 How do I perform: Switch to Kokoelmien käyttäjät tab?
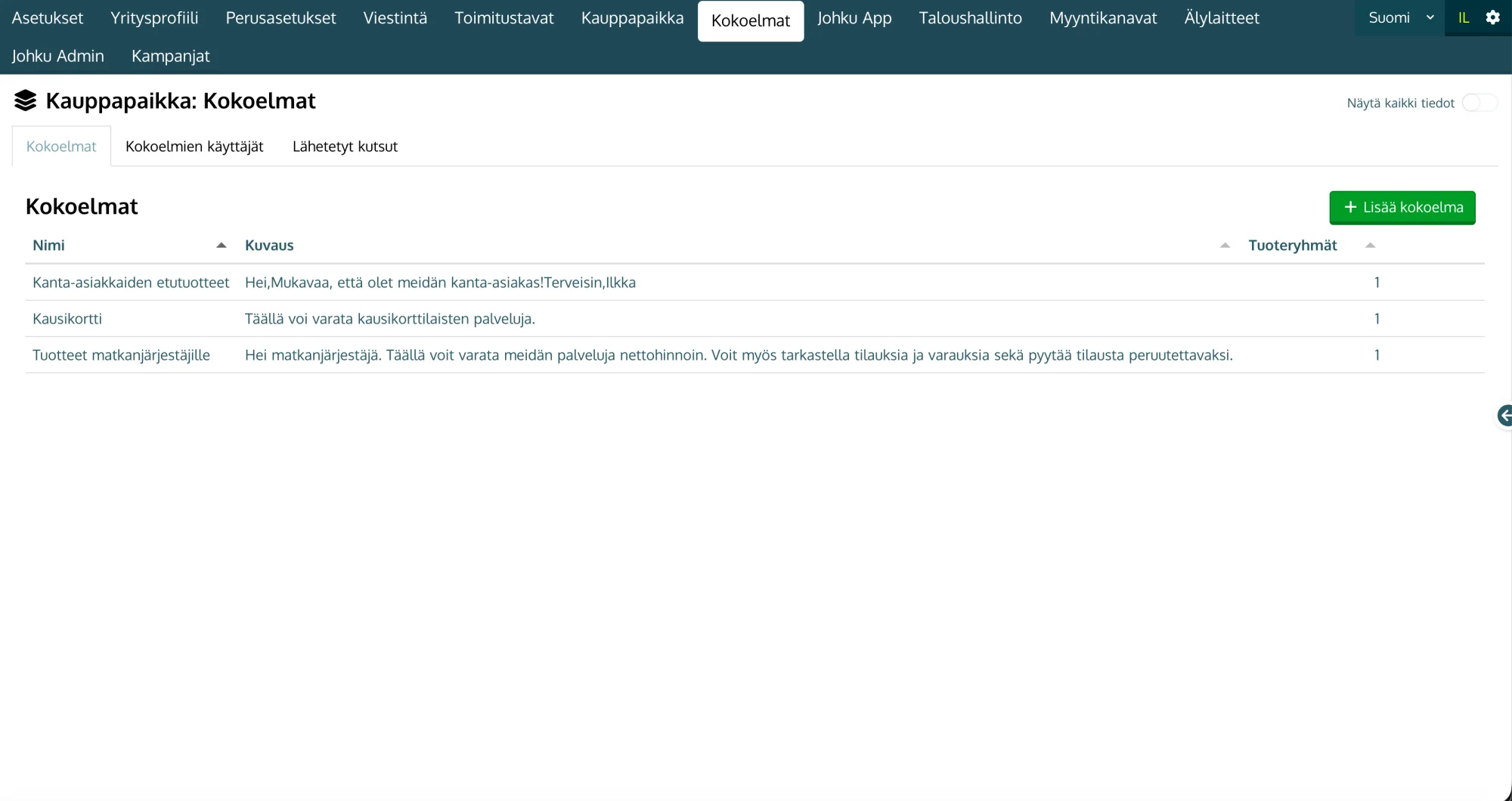click(x=194, y=147)
